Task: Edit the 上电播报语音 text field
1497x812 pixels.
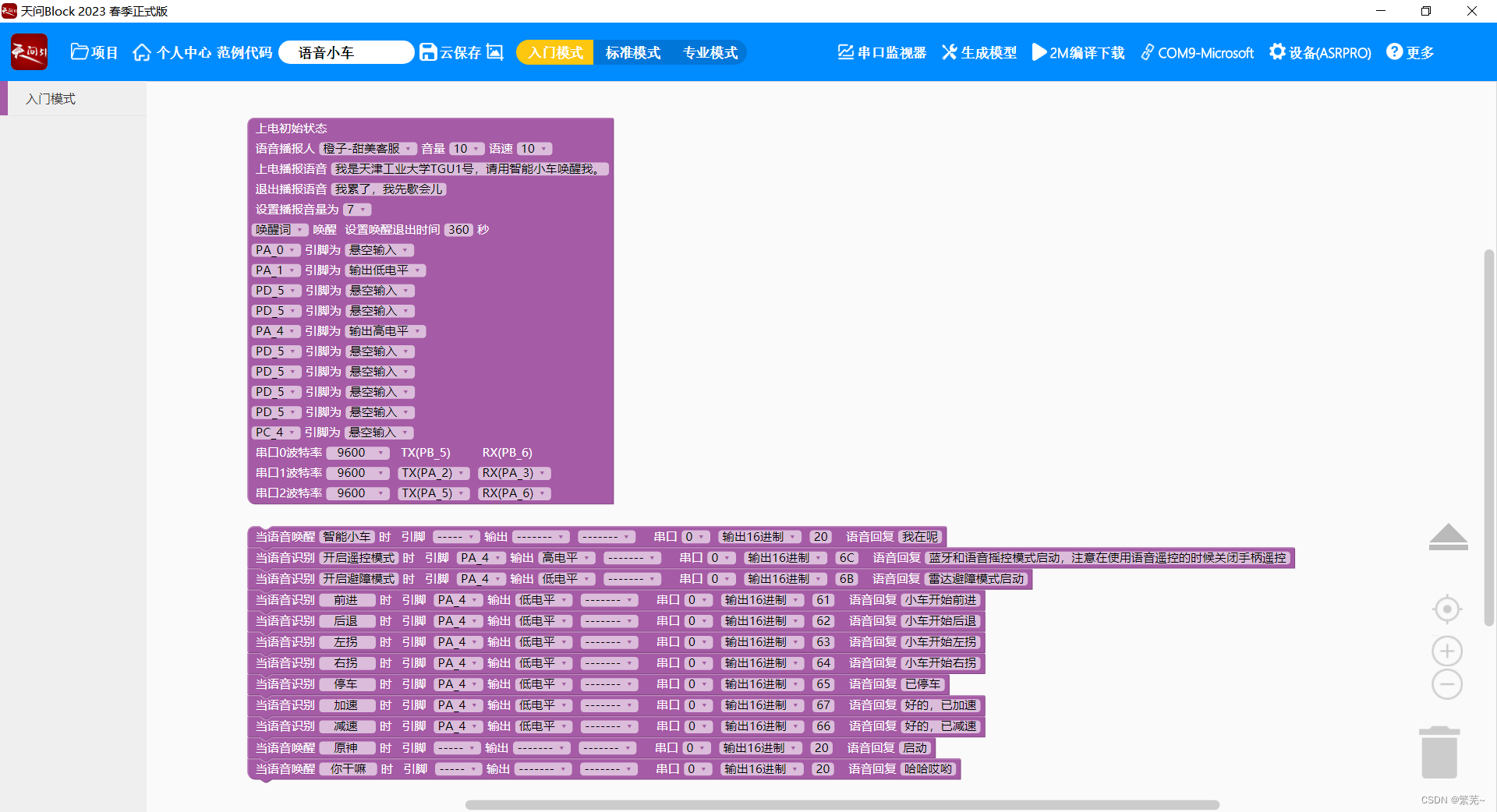Action: [470, 169]
